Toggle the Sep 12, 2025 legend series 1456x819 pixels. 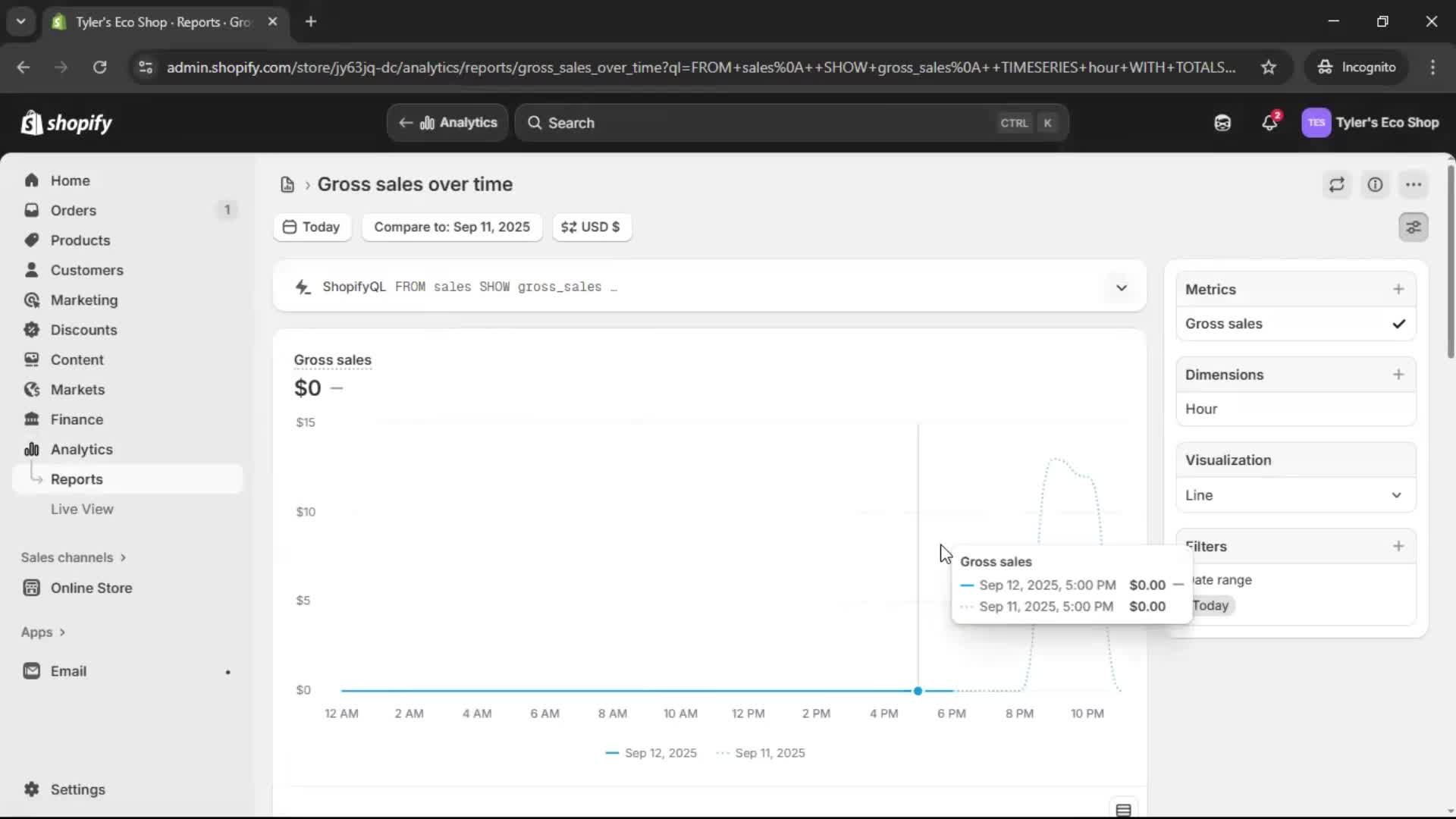[651, 753]
